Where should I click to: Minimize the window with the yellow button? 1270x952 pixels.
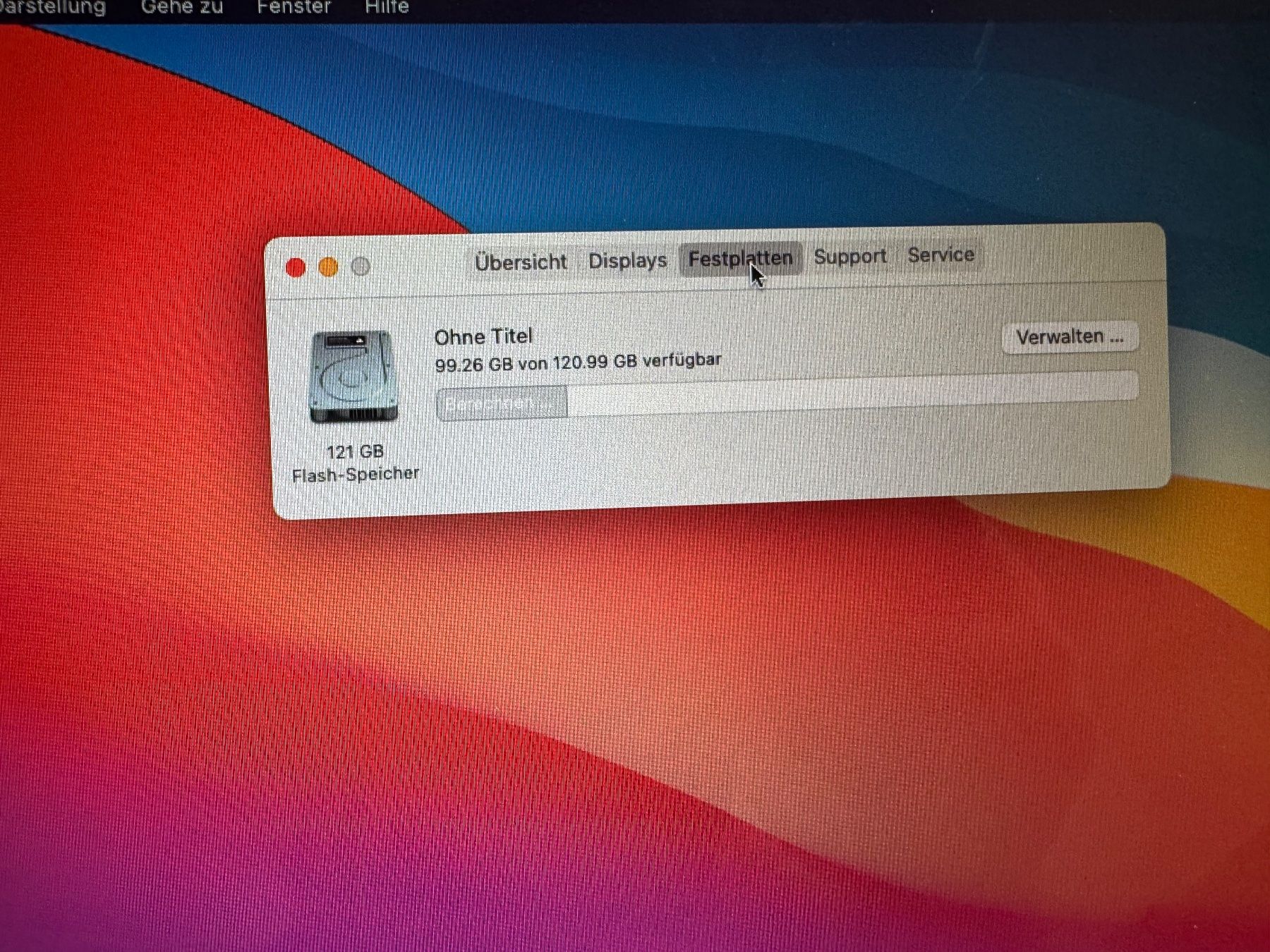pyautogui.click(x=328, y=267)
